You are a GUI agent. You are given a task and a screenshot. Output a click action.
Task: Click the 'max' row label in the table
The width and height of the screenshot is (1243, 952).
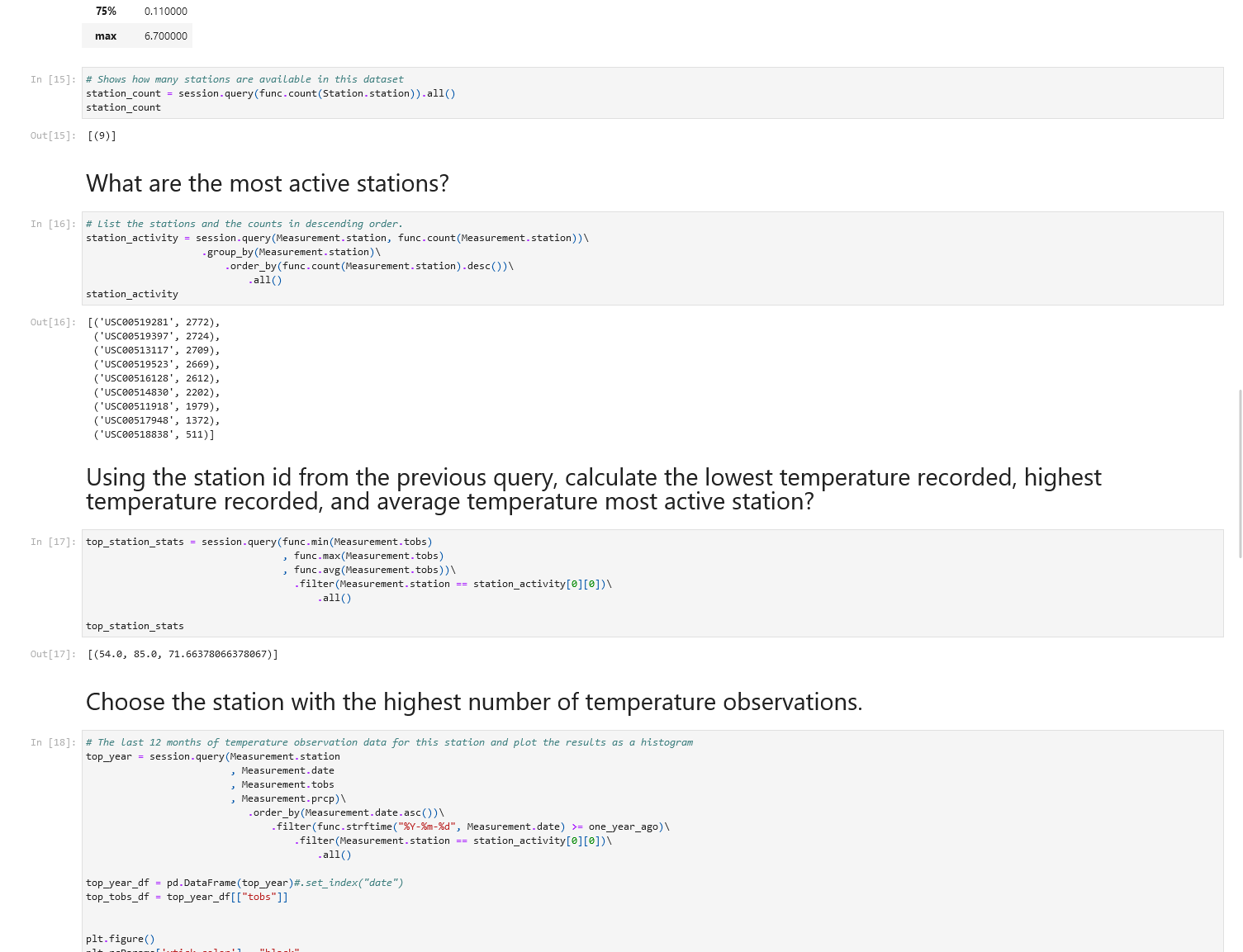pos(106,36)
